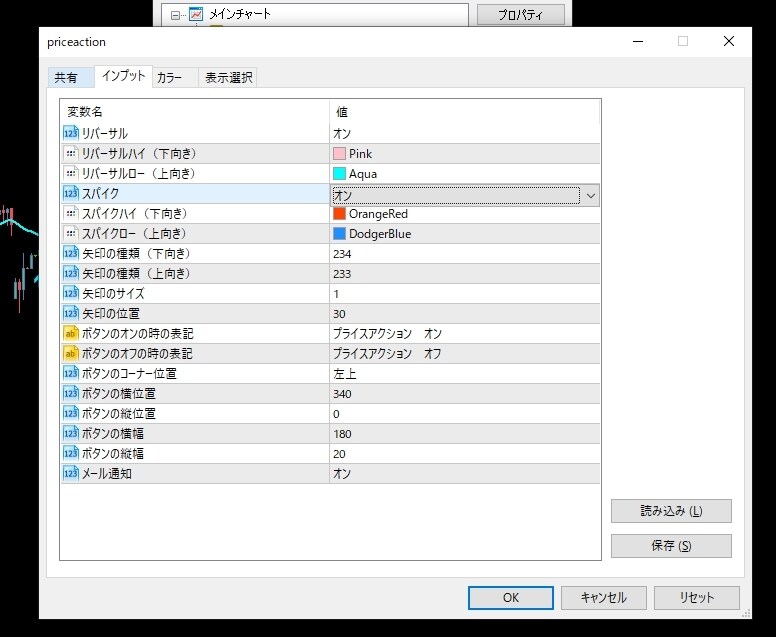Screen dimensions: 776x637
Task: Select the ボタンの横位置 value 340
Action: pos(342,394)
